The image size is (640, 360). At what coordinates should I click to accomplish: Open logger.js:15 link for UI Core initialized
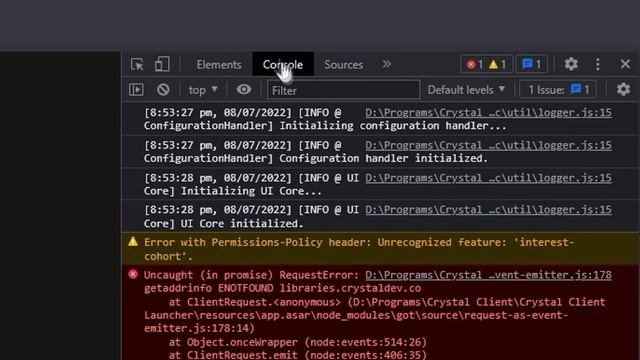click(488, 210)
